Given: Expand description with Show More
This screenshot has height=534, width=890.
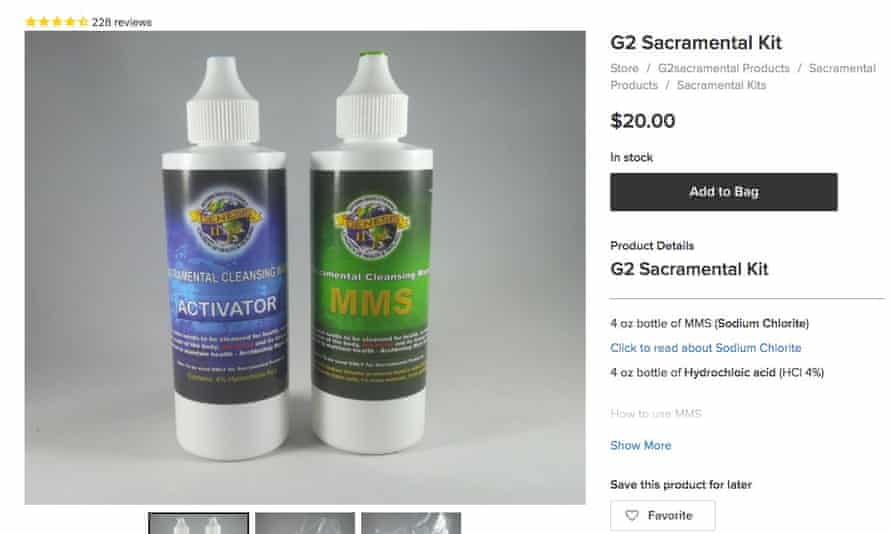Looking at the screenshot, I should point(640,445).
